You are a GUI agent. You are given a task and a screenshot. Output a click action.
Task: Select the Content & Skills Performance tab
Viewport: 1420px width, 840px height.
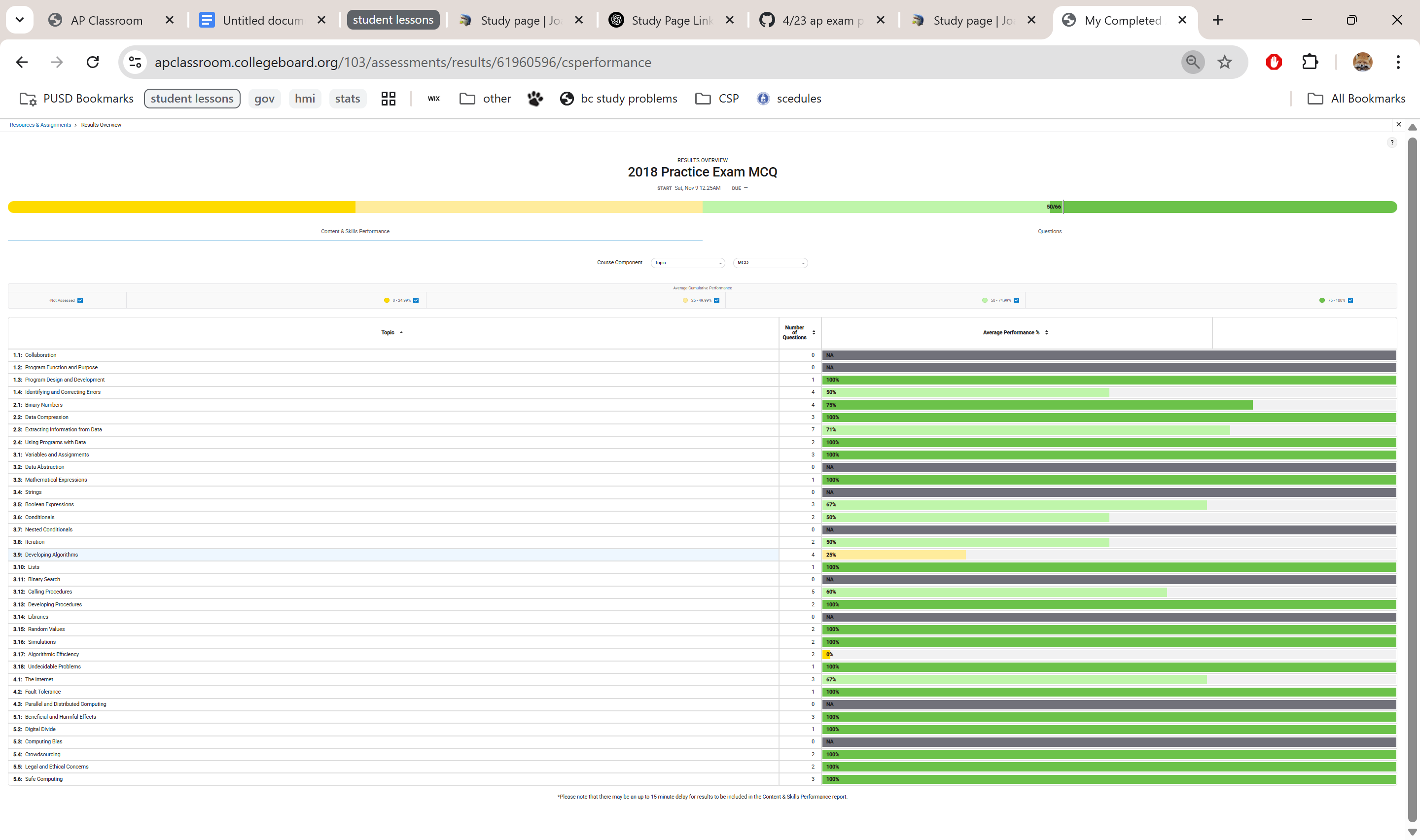[x=355, y=232]
